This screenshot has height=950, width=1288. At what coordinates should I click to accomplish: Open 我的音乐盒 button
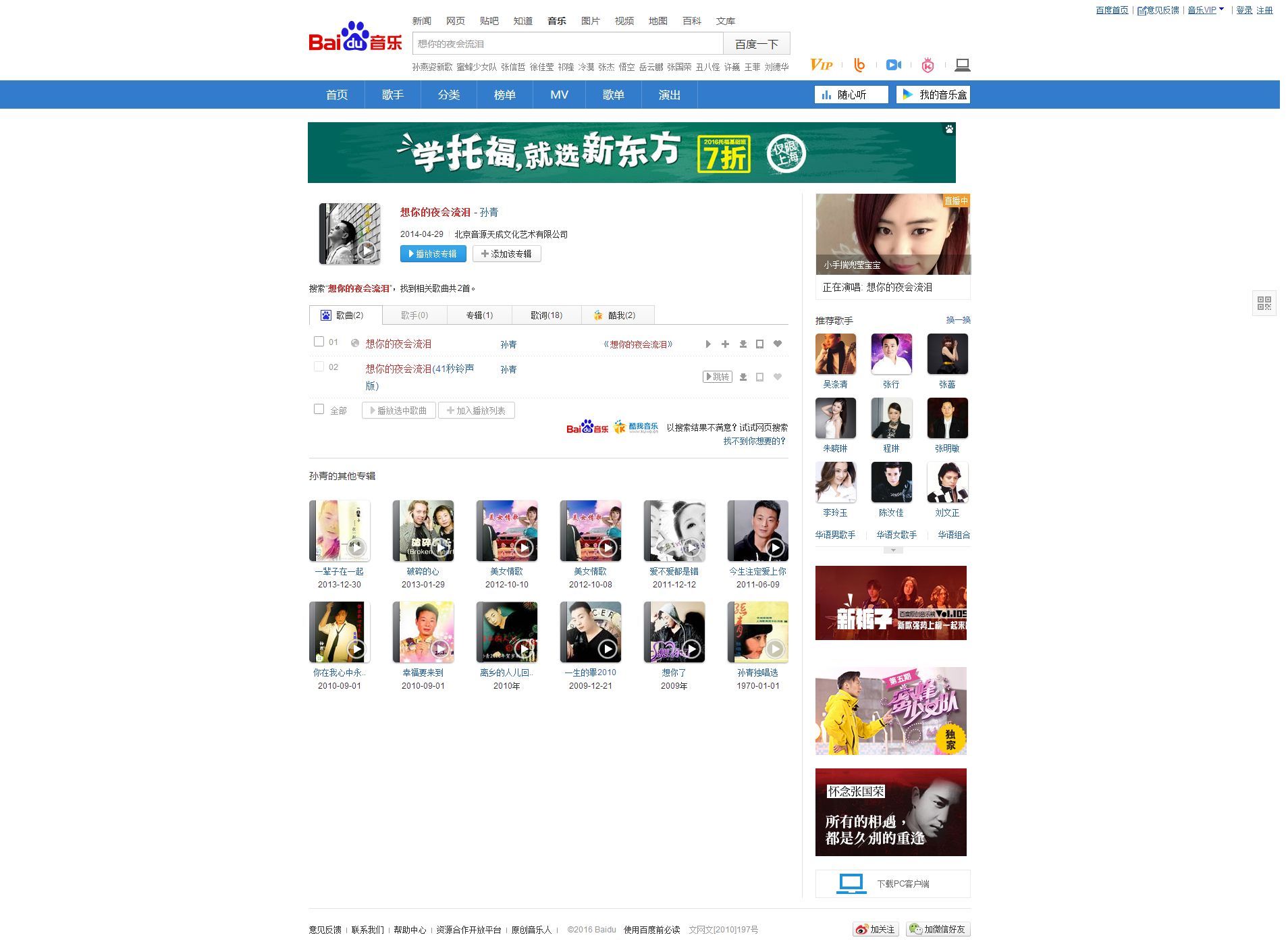[934, 95]
